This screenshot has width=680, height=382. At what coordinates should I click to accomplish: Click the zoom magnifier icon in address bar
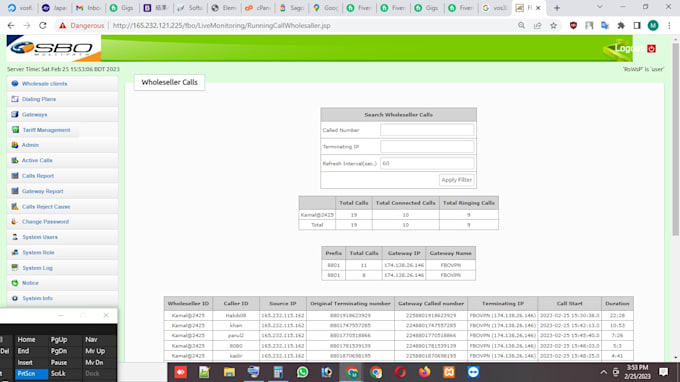tap(521, 26)
